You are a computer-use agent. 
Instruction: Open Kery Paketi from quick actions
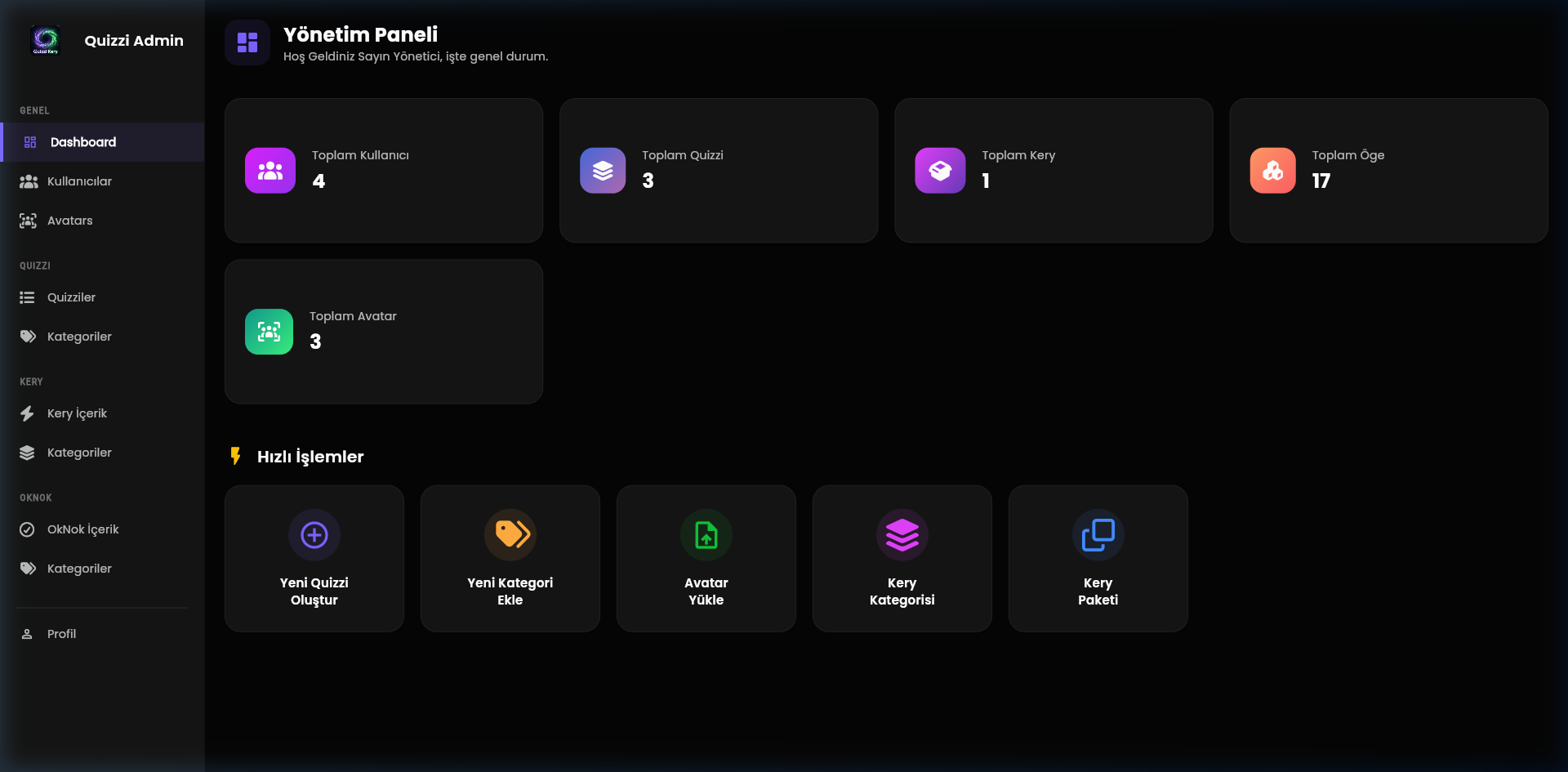[1098, 558]
